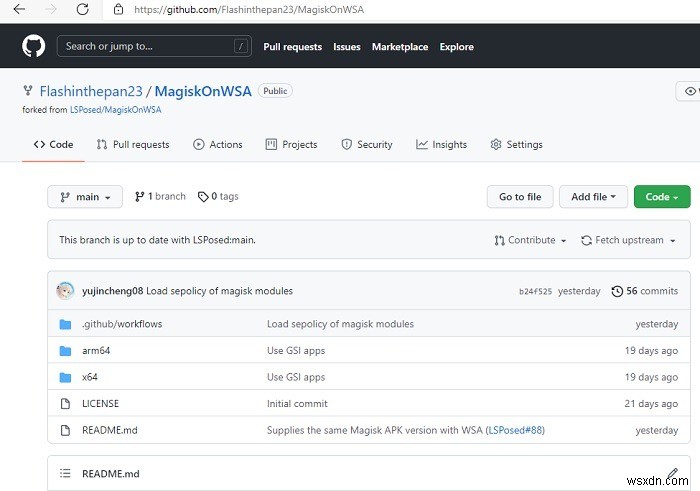Click the '21 days ago' LICENSE timestamp
Image resolution: width=700 pixels, height=491 pixels.
[651, 404]
